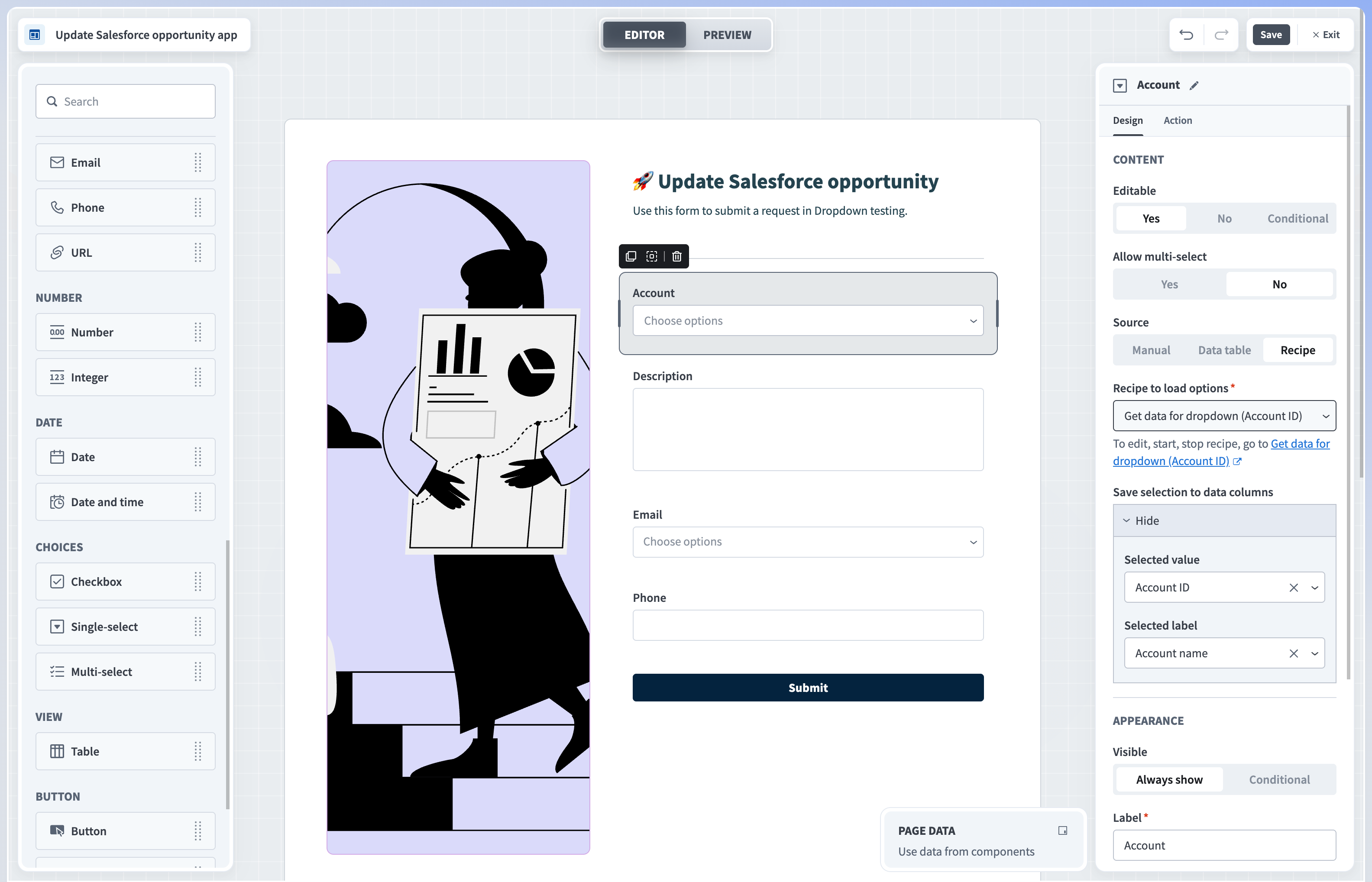Click the Single-select drag handle
This screenshot has width=1372, height=882.
(x=197, y=627)
